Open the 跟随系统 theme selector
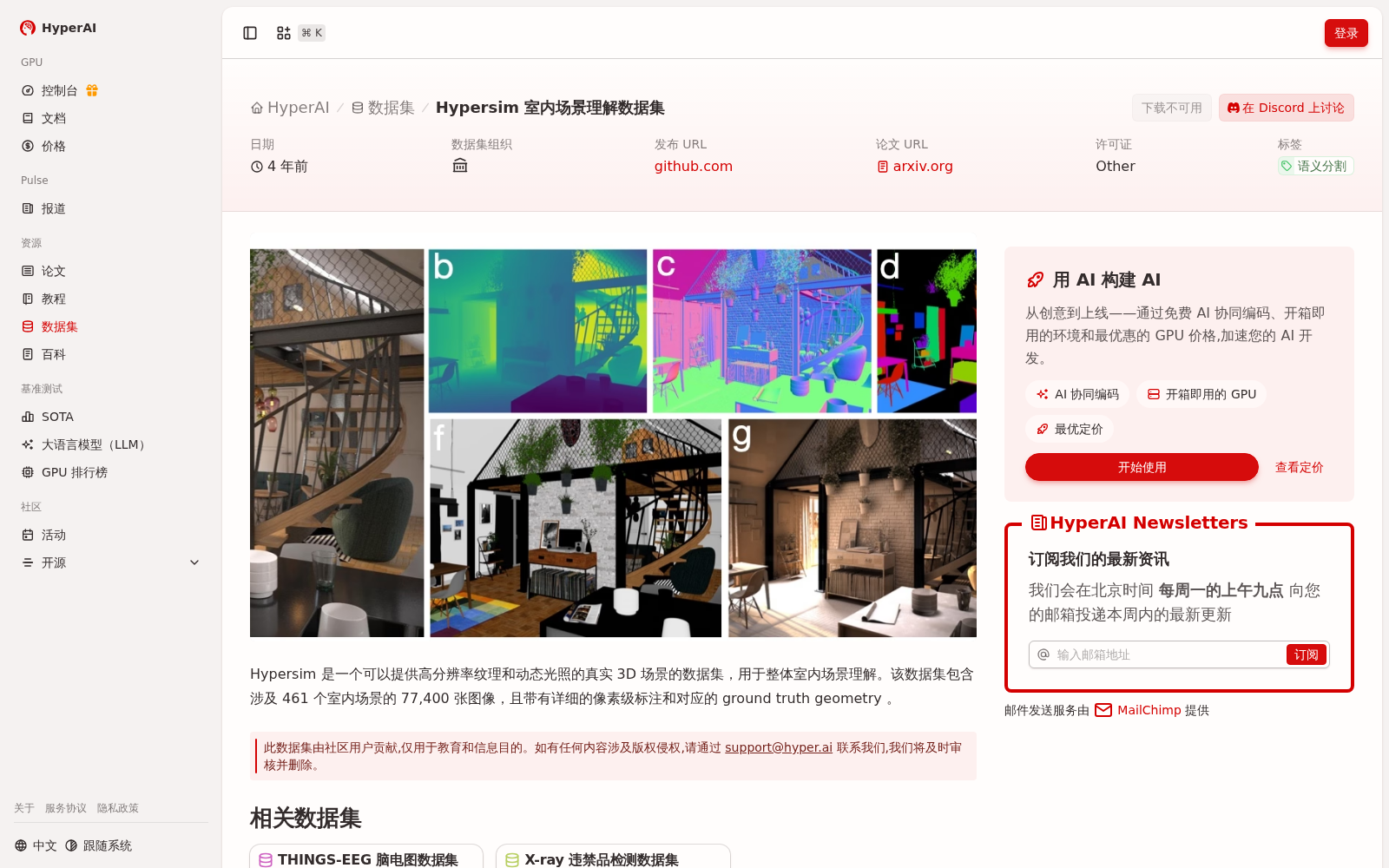Image resolution: width=1389 pixels, height=868 pixels. tap(98, 845)
